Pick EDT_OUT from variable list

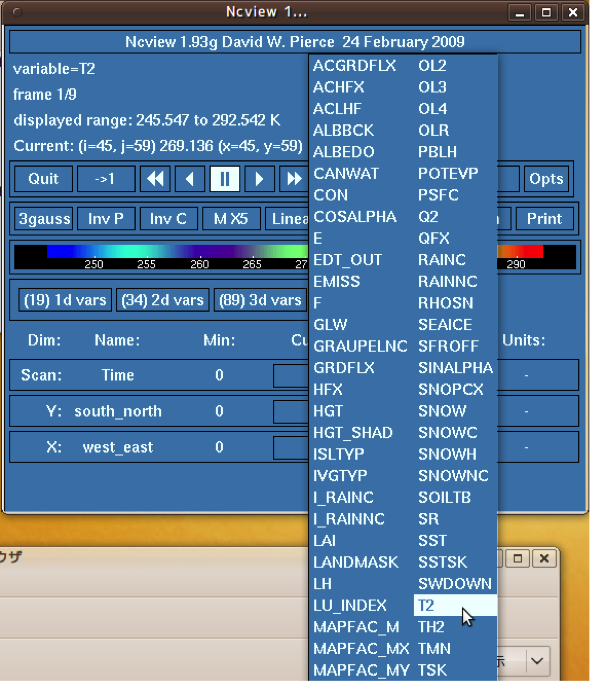click(348, 260)
